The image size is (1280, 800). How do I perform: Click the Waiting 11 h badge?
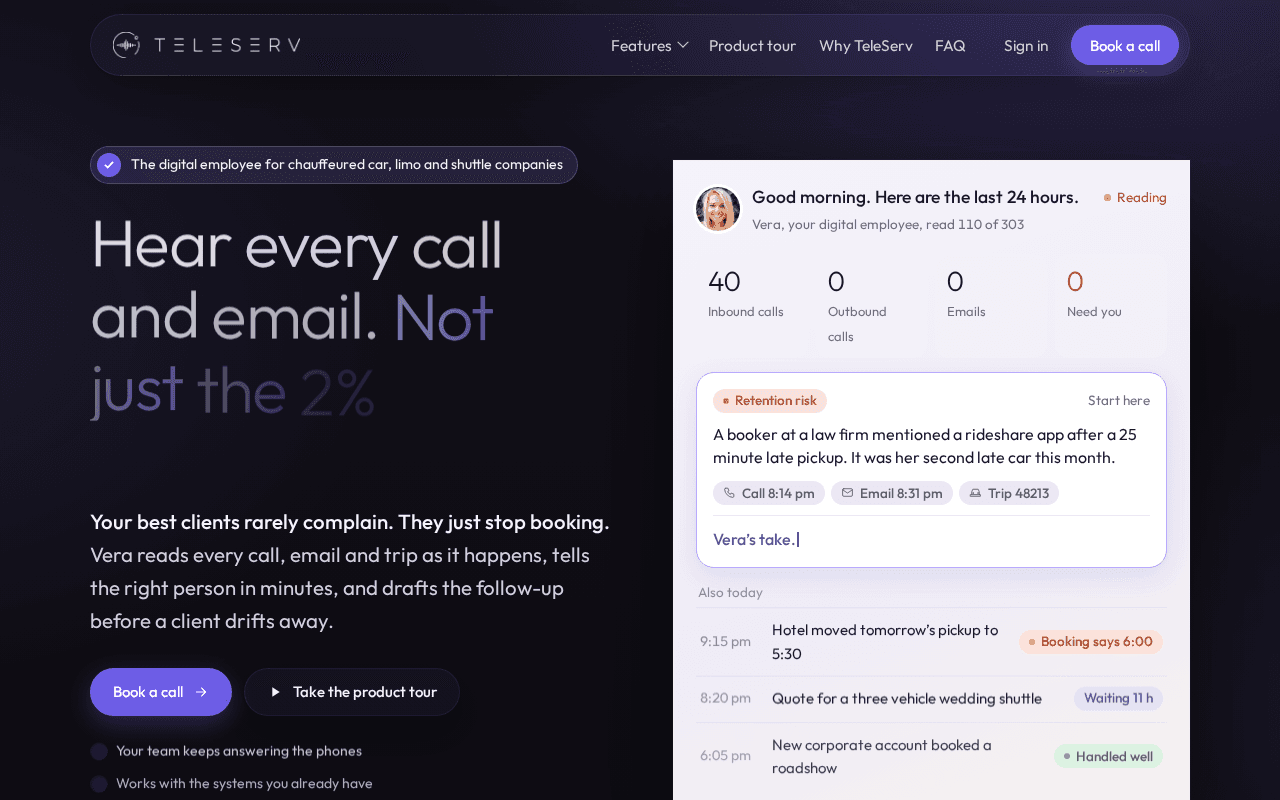coord(1118,698)
